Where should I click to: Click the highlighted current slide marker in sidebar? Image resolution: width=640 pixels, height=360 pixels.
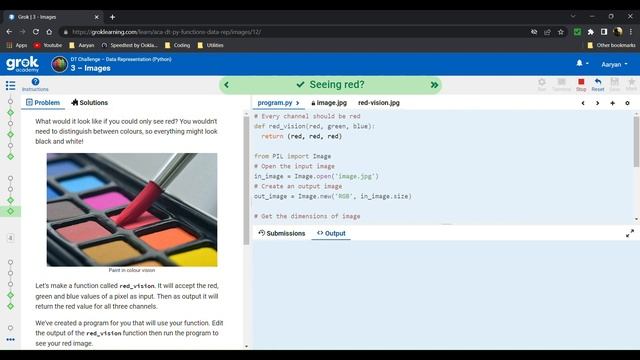(x=10, y=211)
